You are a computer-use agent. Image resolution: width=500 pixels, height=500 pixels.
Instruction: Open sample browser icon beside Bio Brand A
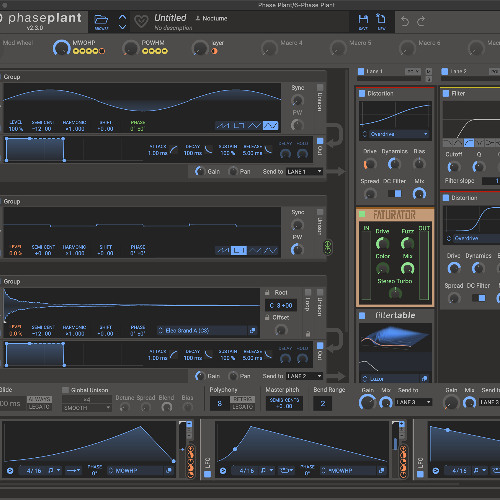252,331
